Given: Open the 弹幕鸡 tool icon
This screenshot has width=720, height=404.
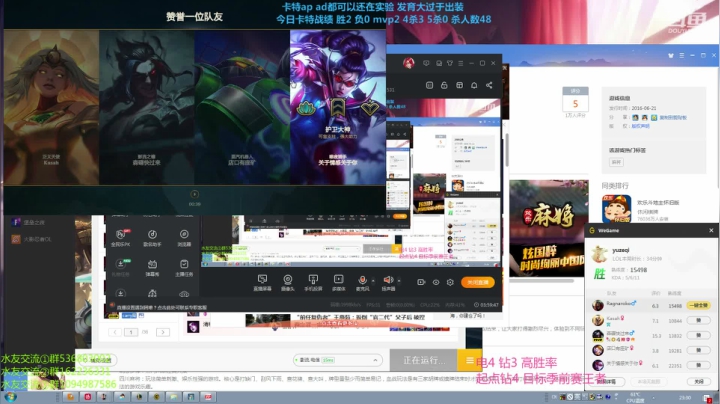Looking at the screenshot, I should coord(152,268).
